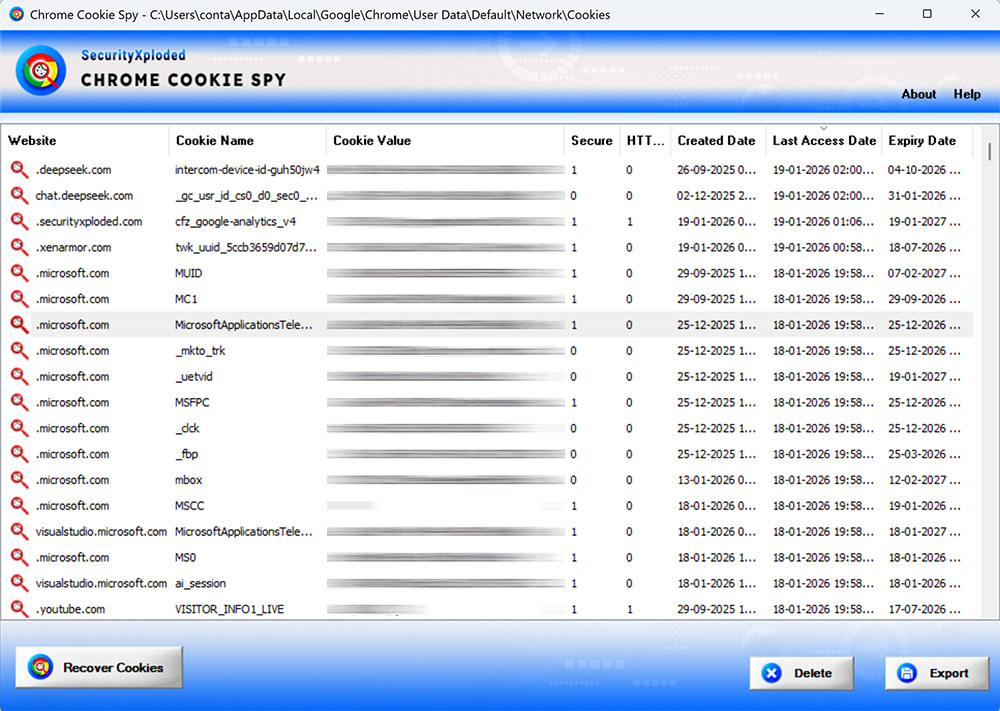Click the magnifier icon next to visualstudio.microsoft.com ai_session

point(17,583)
